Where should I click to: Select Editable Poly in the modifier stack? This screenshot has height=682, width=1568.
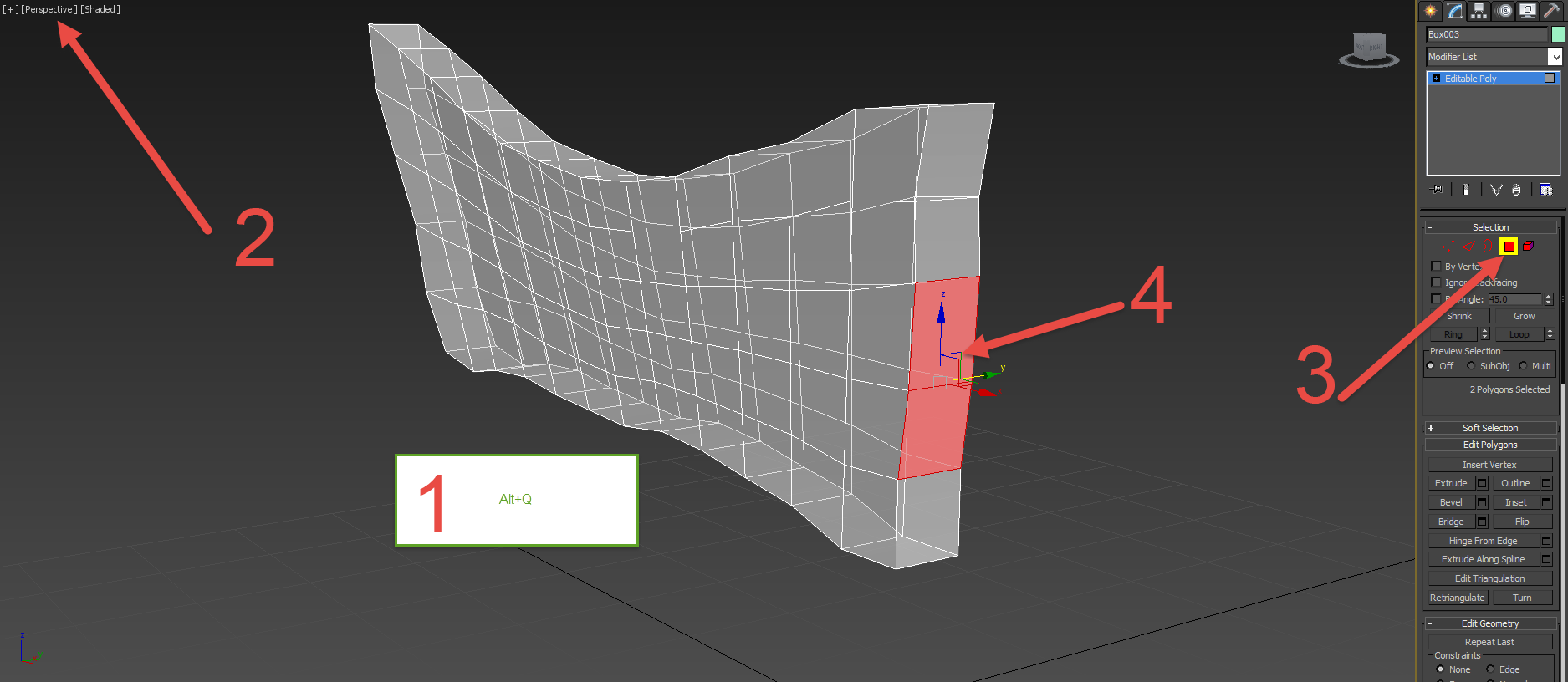(x=1493, y=79)
